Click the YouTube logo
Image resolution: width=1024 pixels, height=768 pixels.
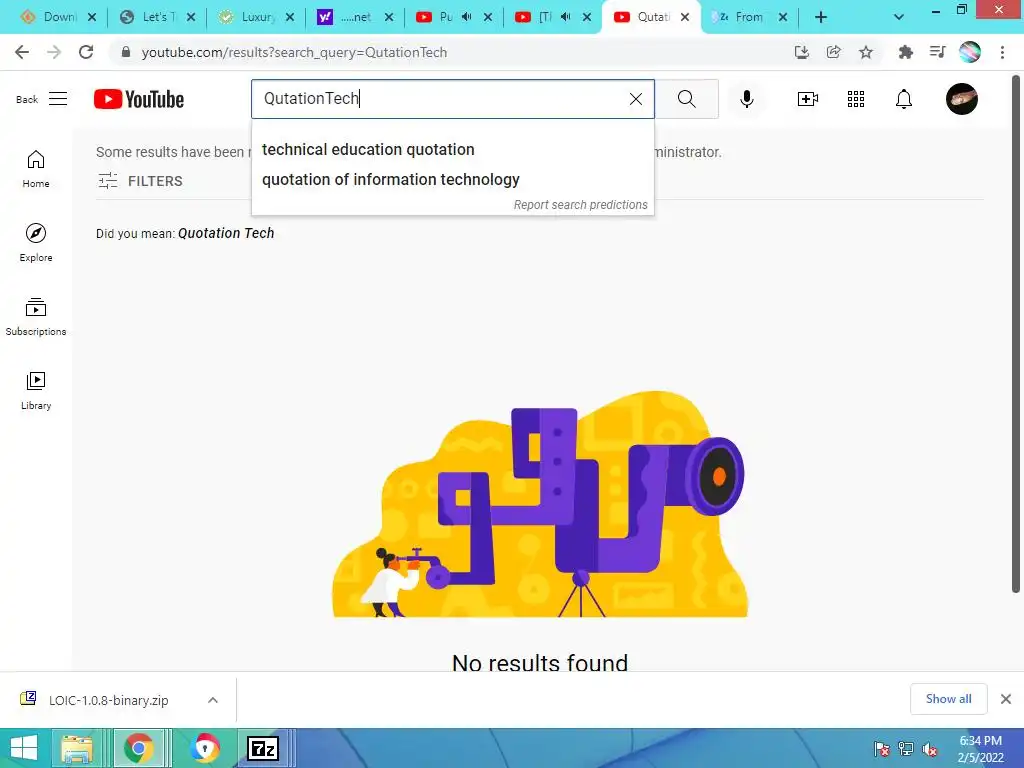(x=138, y=99)
